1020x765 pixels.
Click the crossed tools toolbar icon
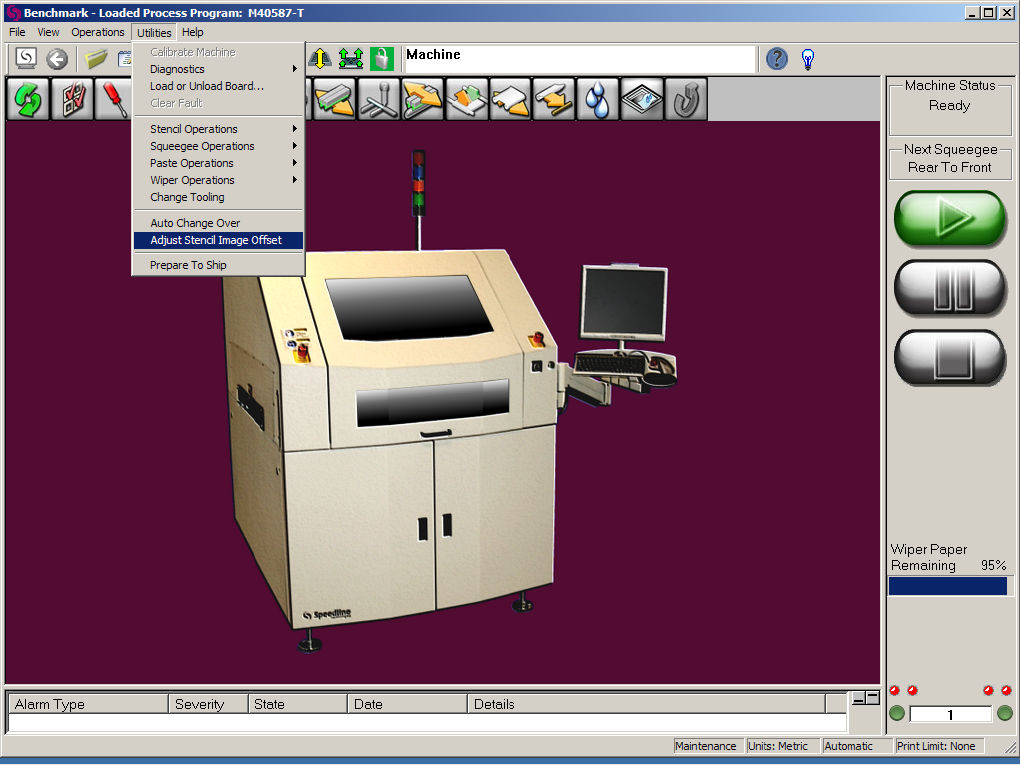tap(378, 100)
